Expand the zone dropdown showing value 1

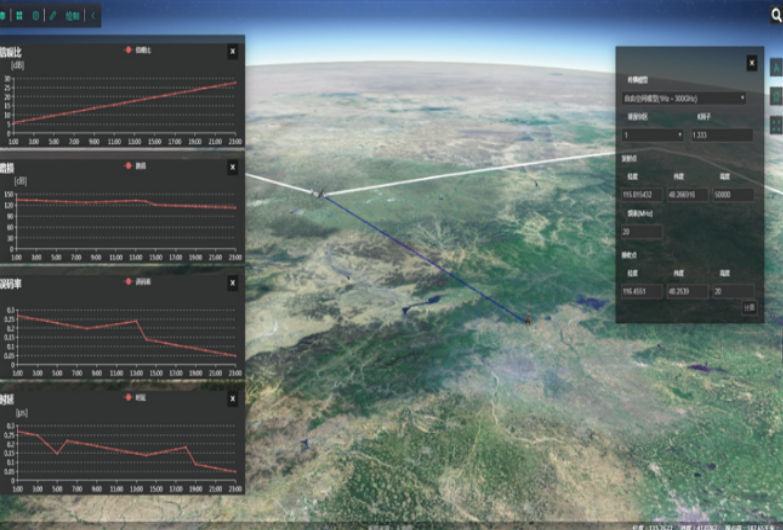point(652,134)
